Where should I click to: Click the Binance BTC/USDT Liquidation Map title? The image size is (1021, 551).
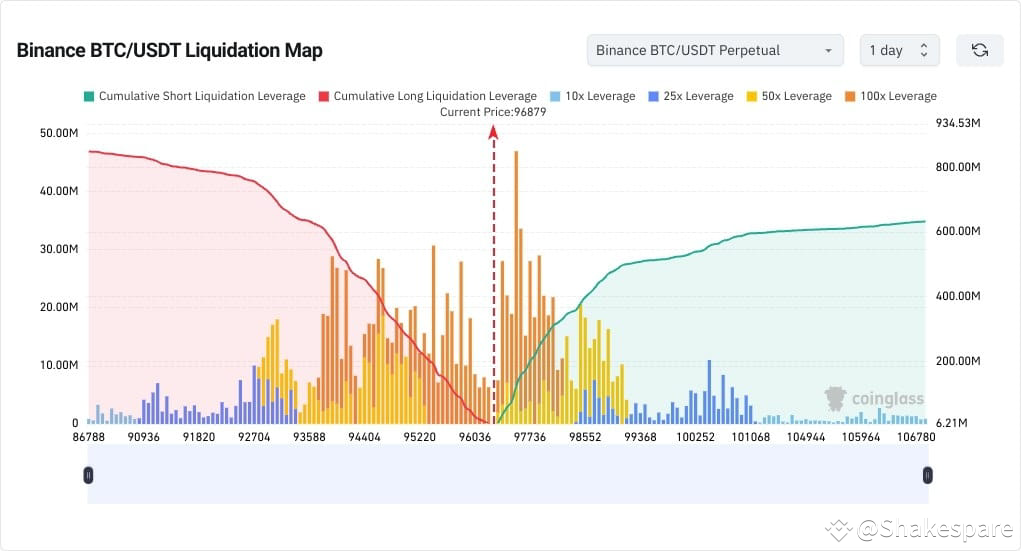point(169,50)
